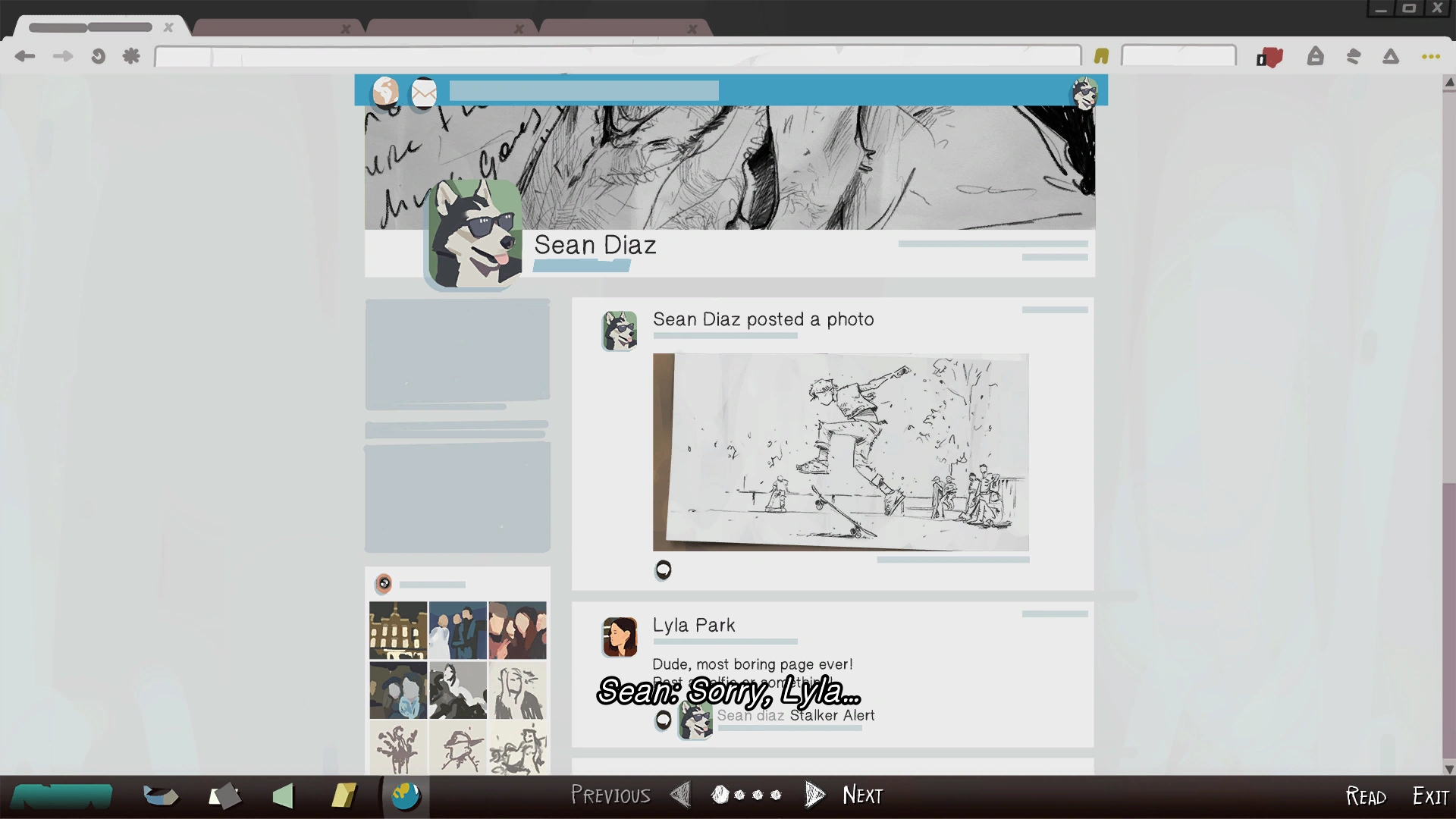
Task: Click the comment bubble under Sean's photo
Action: 663,570
